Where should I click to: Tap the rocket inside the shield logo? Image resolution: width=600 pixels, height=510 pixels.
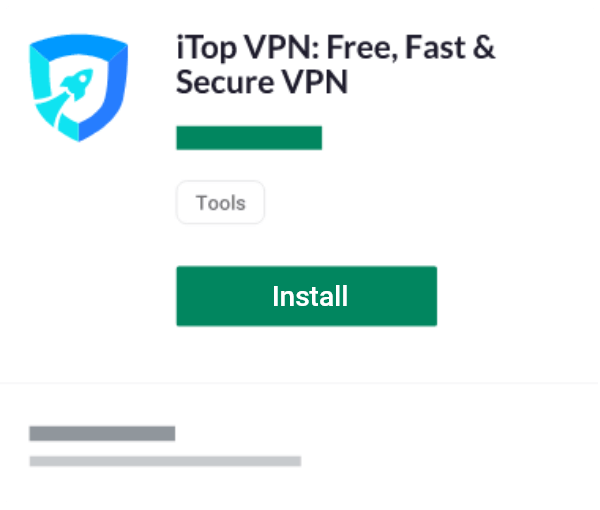[x=77, y=87]
